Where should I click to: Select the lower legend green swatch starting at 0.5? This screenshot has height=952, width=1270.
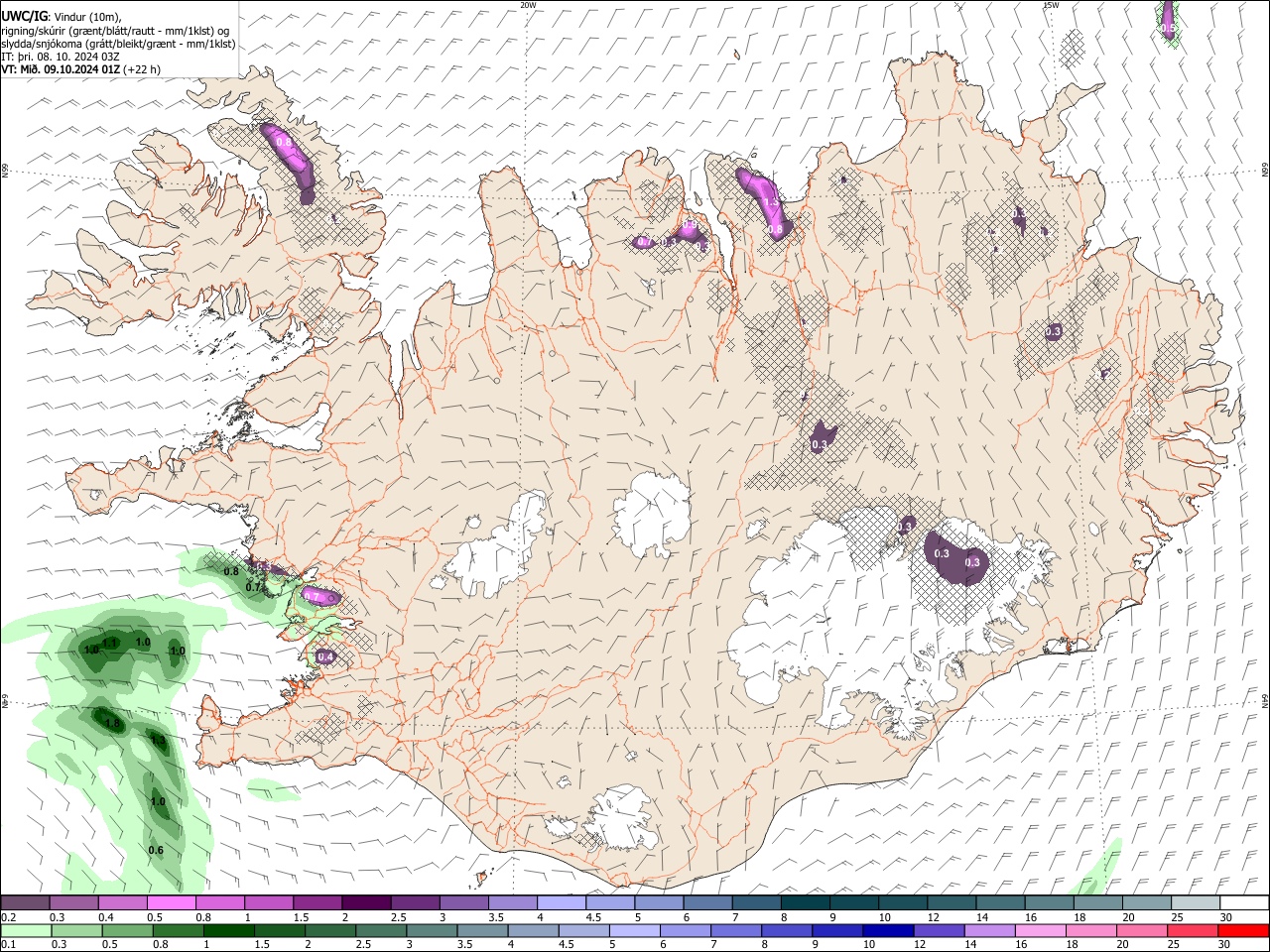(x=129, y=930)
